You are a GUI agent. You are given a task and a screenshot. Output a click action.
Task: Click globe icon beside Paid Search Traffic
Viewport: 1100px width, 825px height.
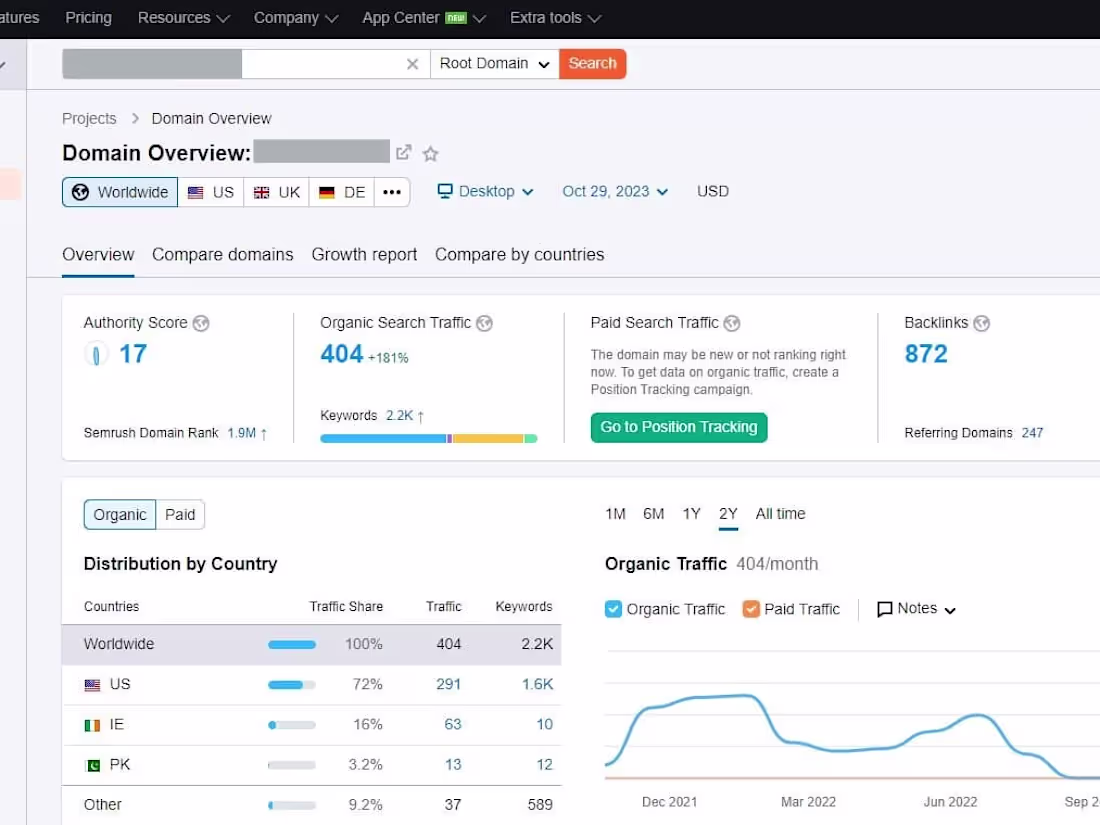click(x=732, y=323)
